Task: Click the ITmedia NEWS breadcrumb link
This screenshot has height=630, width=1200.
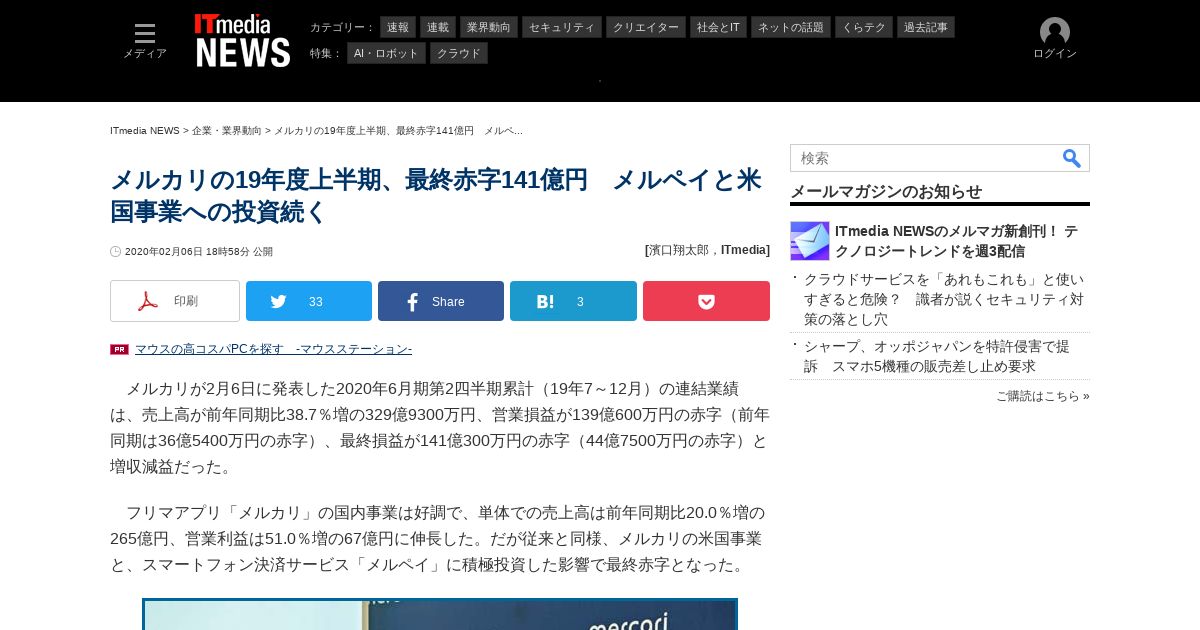Action: [x=145, y=131]
